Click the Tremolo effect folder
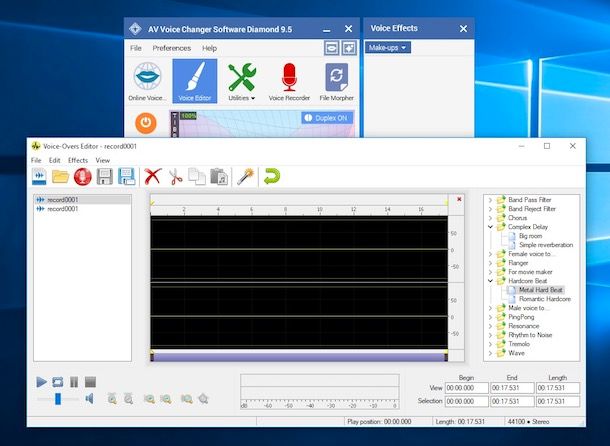Image resolution: width=610 pixels, height=446 pixels. [x=519, y=344]
